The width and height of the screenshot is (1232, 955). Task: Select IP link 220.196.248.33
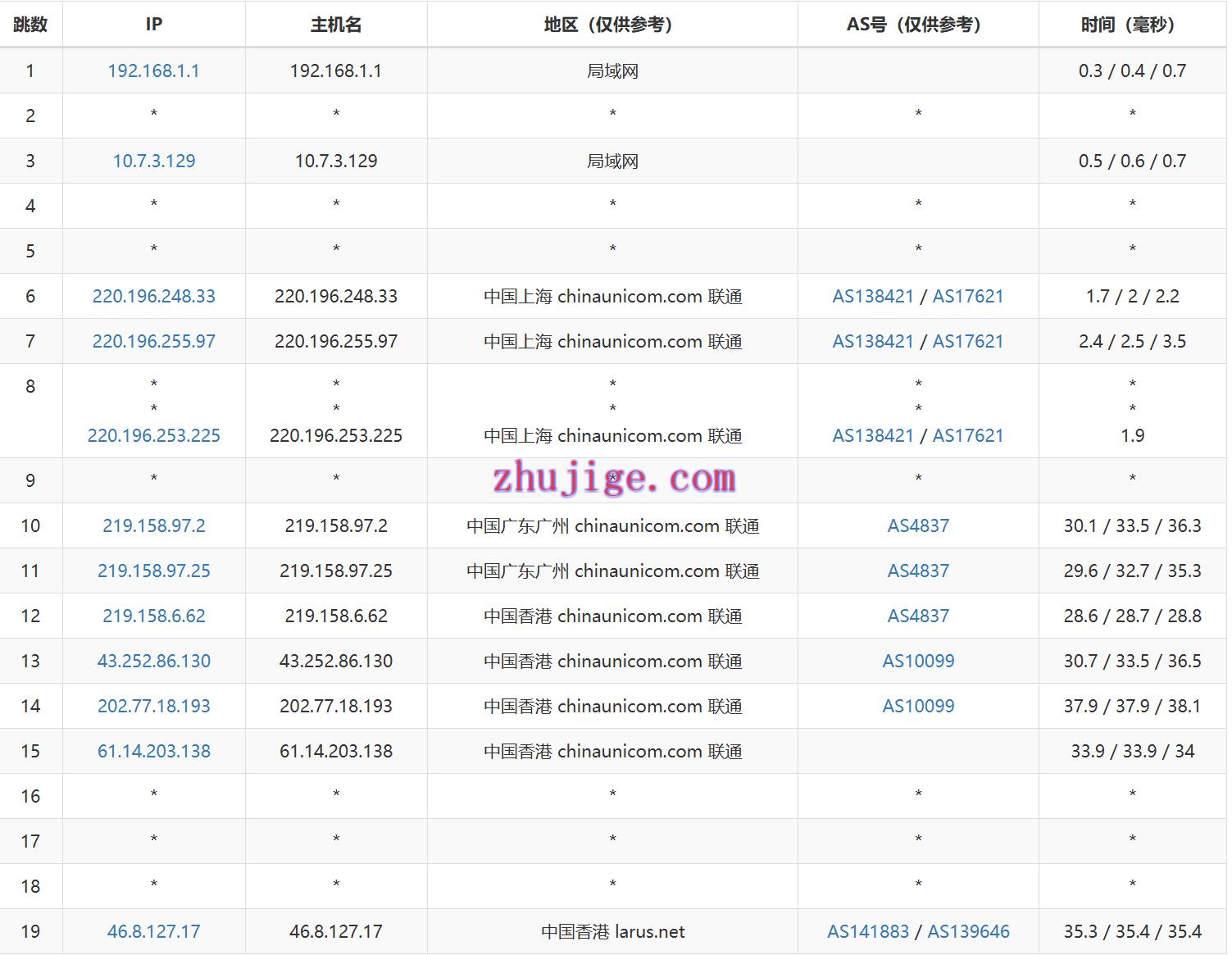[x=153, y=297]
